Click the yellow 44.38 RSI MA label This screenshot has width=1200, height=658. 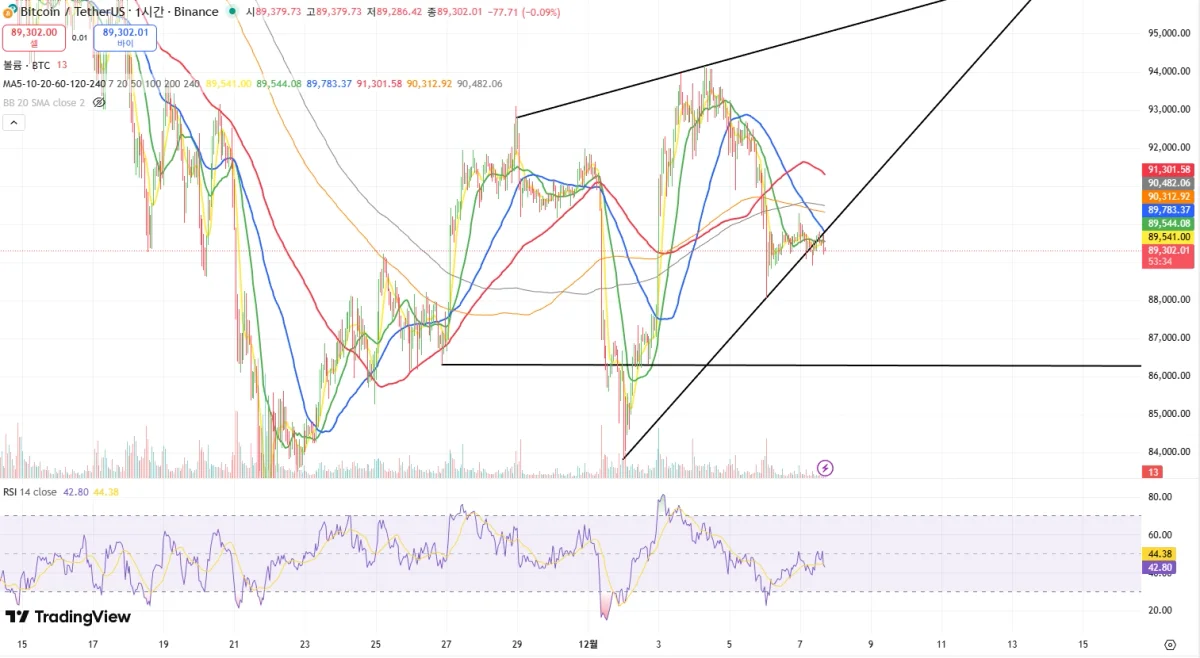[x=1160, y=553]
